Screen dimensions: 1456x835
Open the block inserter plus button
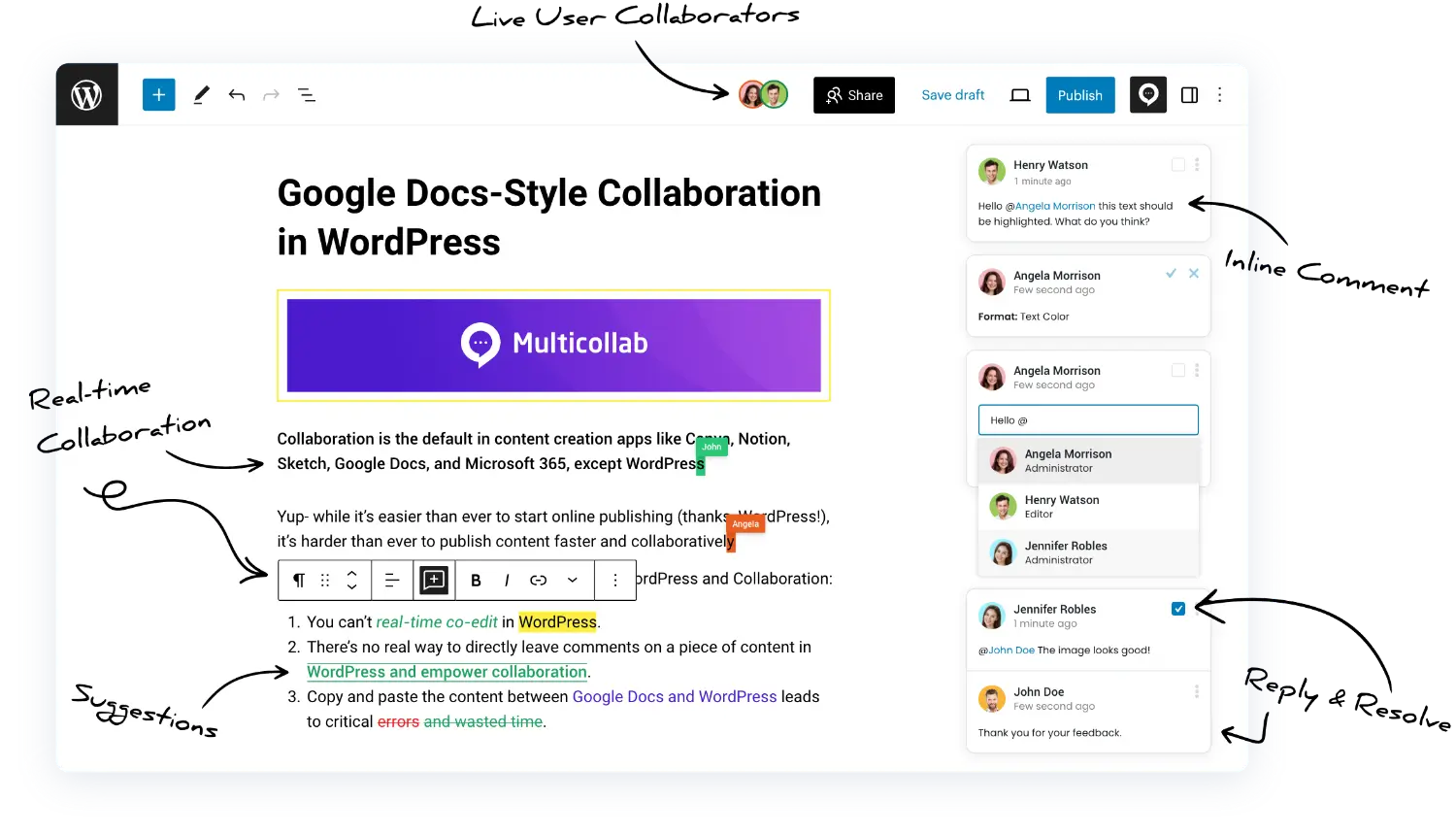pos(159,95)
